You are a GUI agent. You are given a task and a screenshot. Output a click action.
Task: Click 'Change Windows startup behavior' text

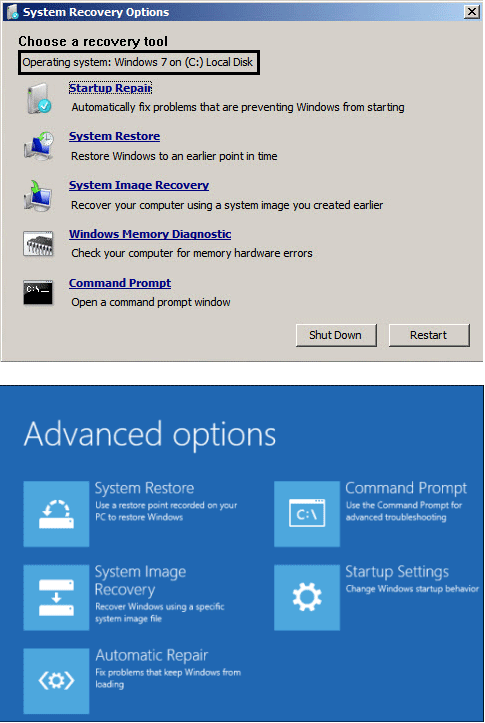[x=412, y=589]
